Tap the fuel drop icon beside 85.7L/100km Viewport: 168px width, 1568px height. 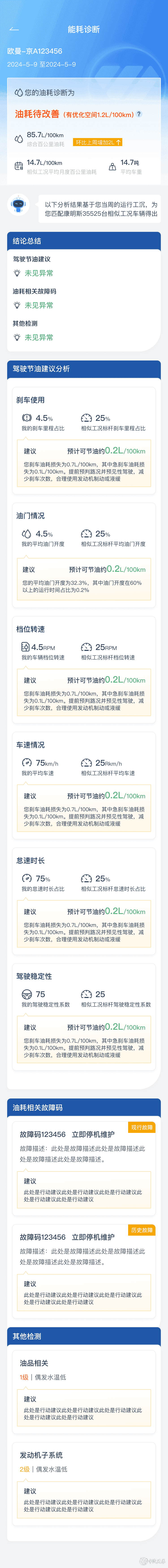tap(19, 139)
